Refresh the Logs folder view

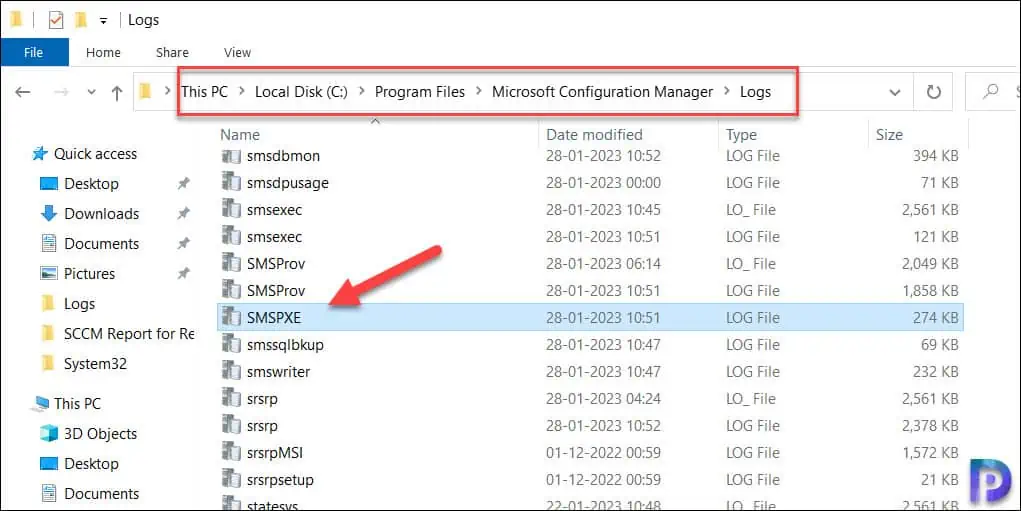934,92
